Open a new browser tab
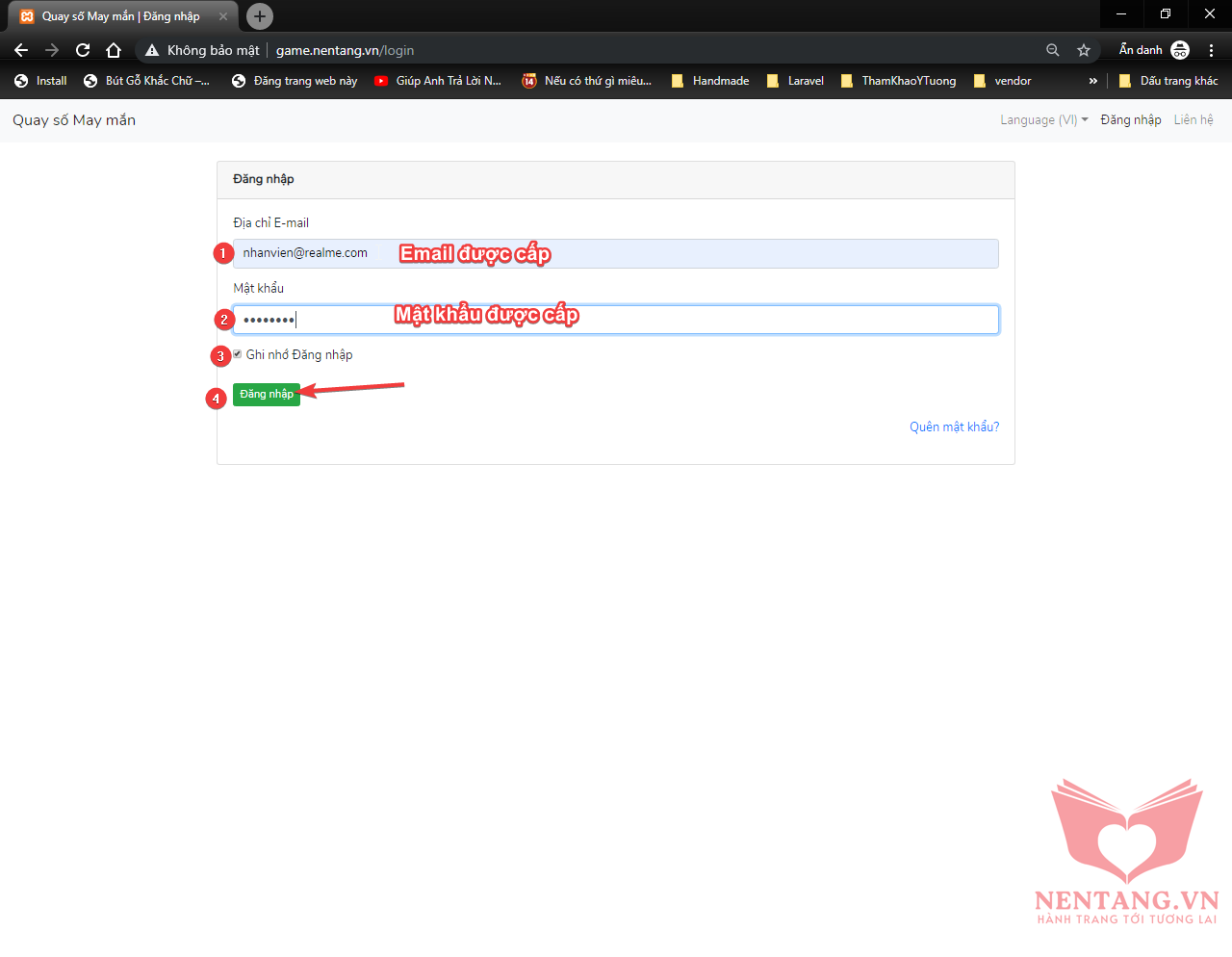The width and height of the screenshot is (1232, 957). click(x=259, y=16)
